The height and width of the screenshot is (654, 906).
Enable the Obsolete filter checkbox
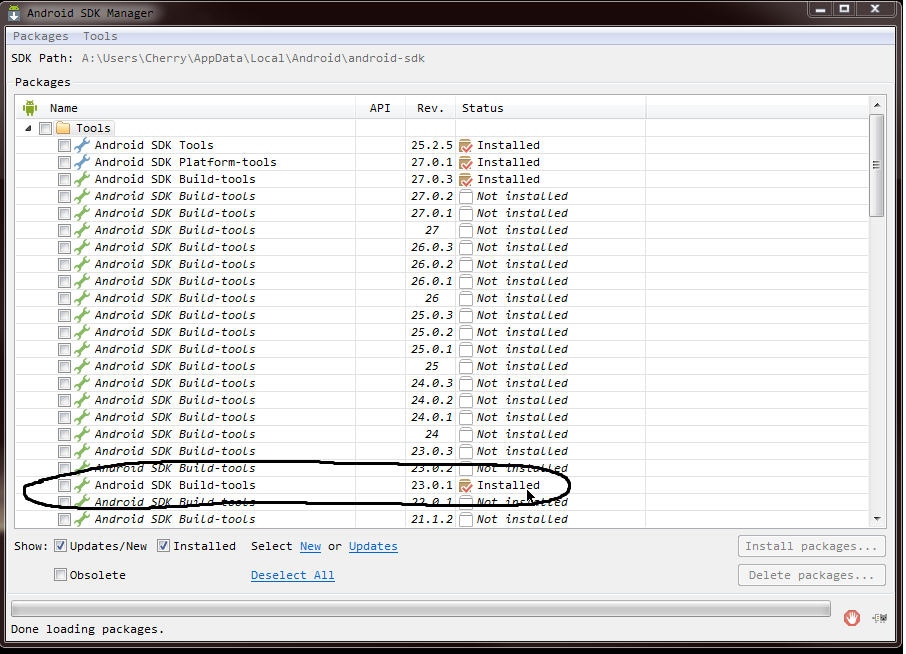point(60,574)
